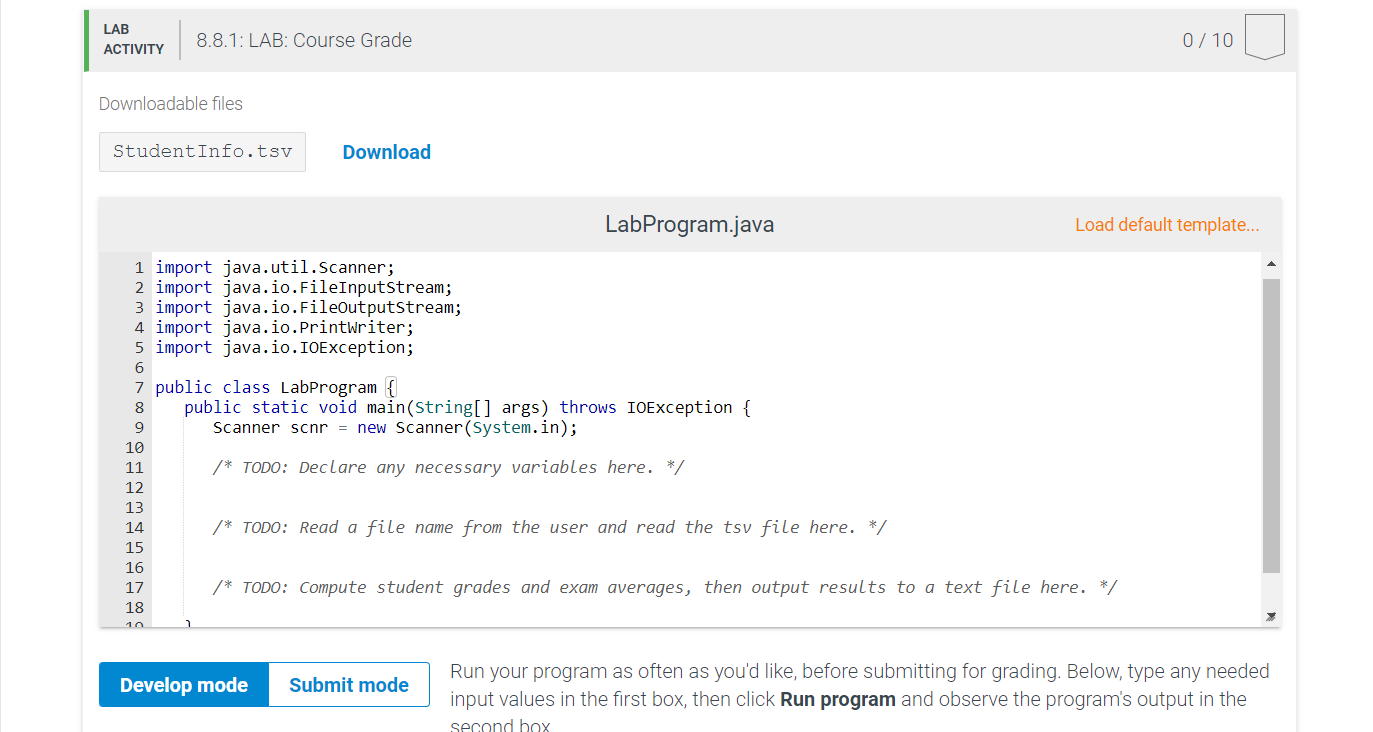Screen dimensions: 1373x732
Task: Stay on Develop mode tab
Action: [x=183, y=684]
